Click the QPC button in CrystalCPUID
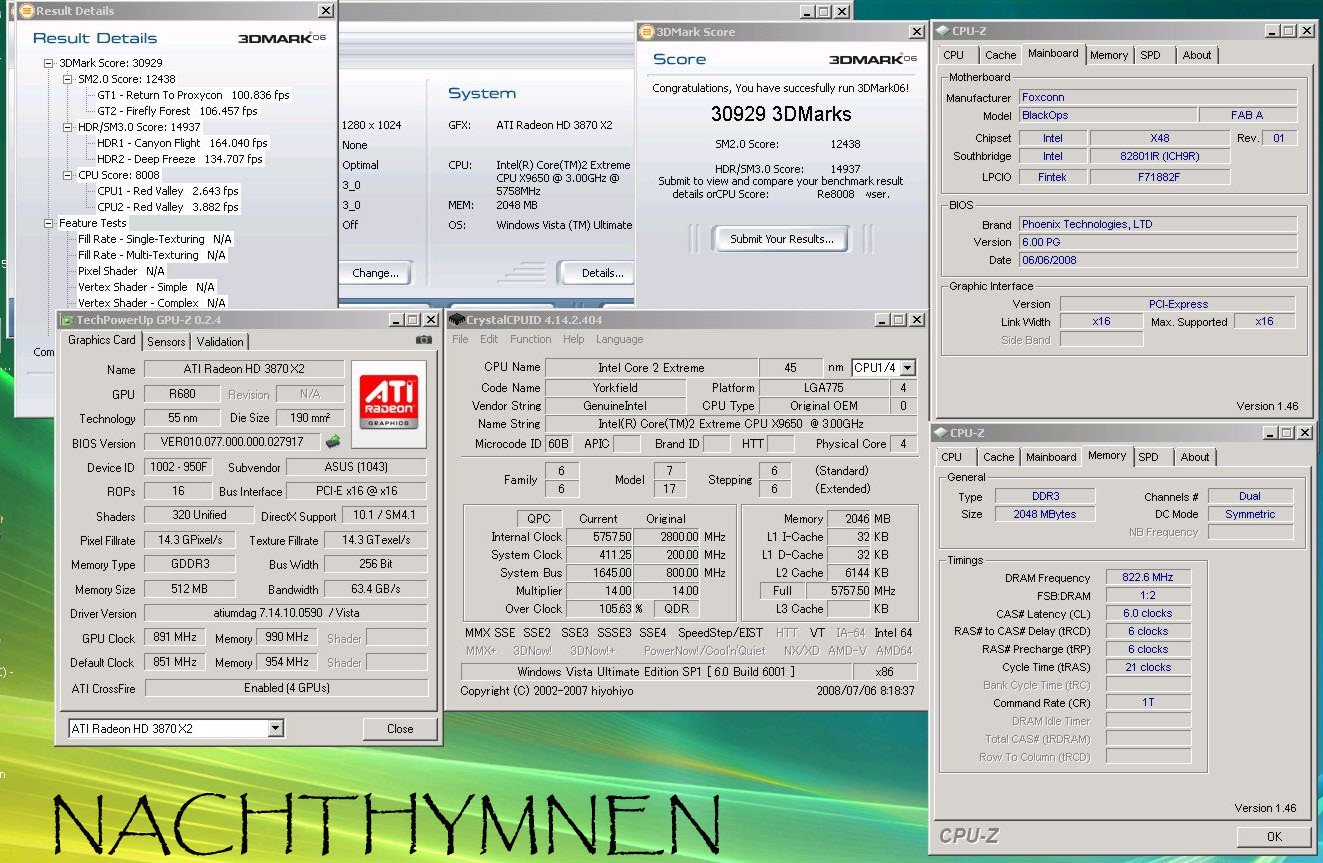 coord(540,519)
